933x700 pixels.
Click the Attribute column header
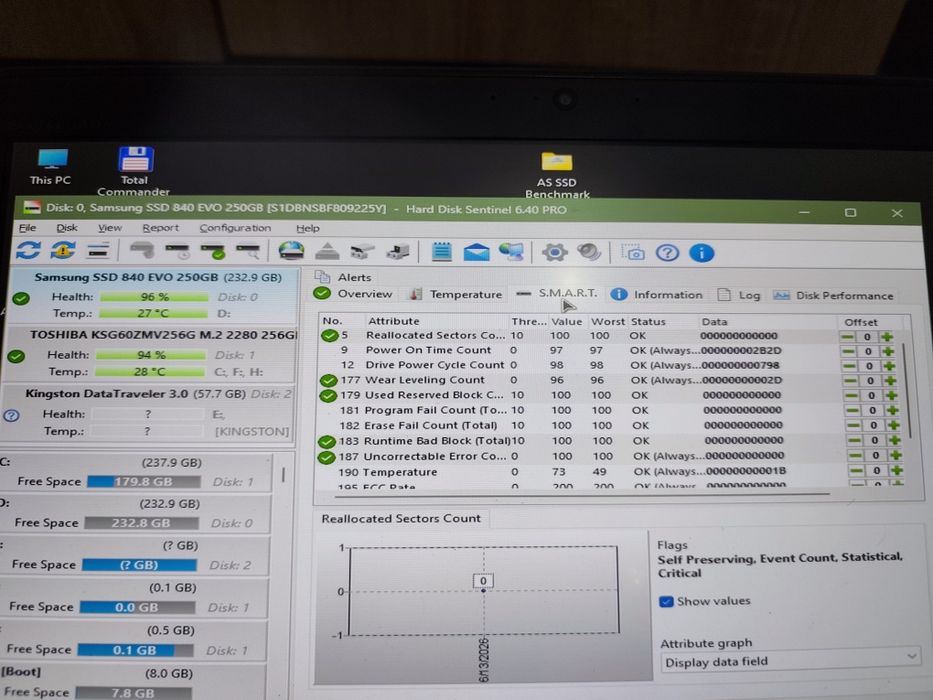[x=393, y=321]
